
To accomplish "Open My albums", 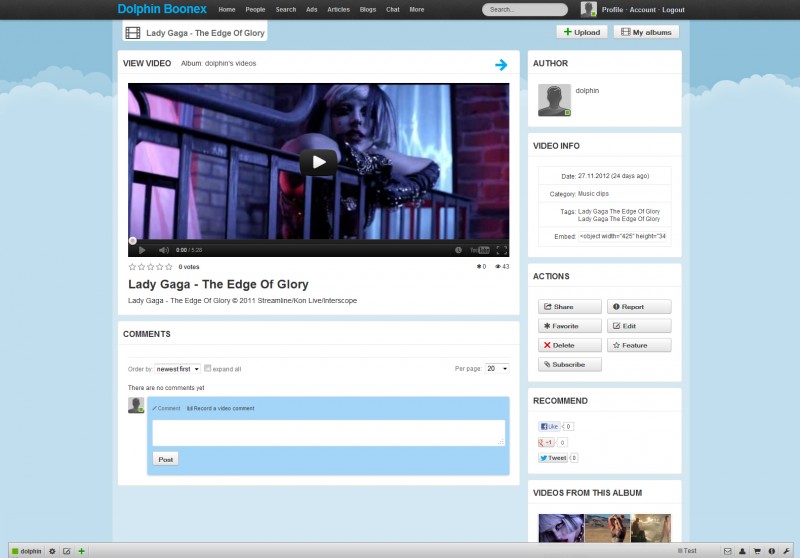I will (x=646, y=32).
